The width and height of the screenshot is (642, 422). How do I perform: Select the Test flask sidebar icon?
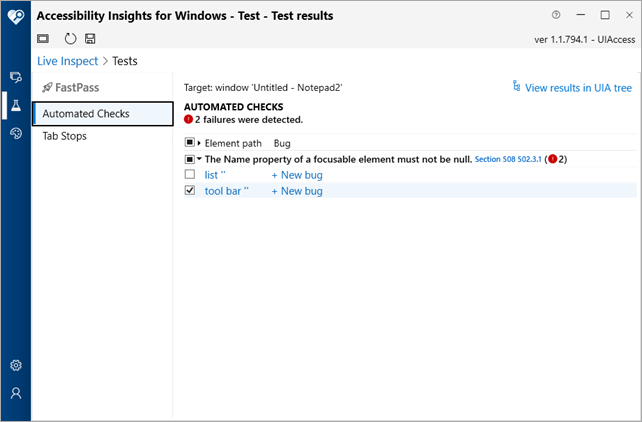16,106
